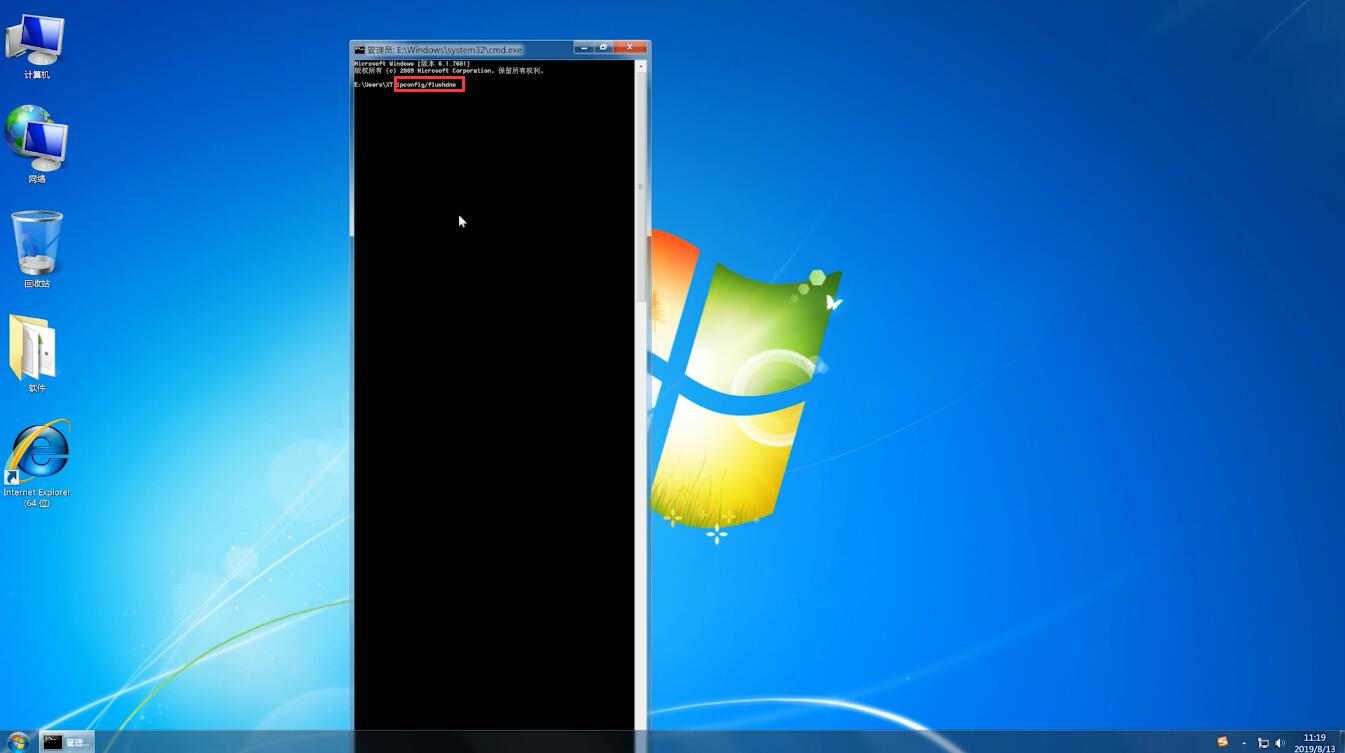Open the Sogou input method tray icon
1345x753 pixels.
(1222, 742)
